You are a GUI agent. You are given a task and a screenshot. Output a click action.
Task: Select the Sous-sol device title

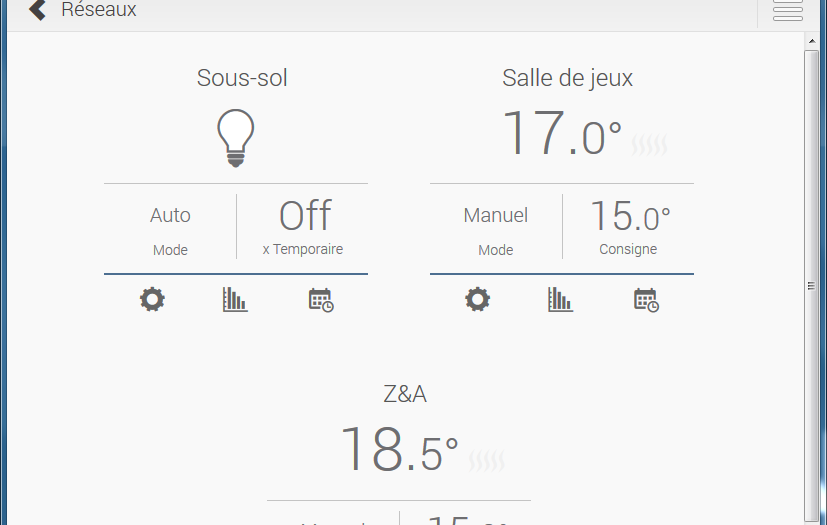[x=242, y=78]
